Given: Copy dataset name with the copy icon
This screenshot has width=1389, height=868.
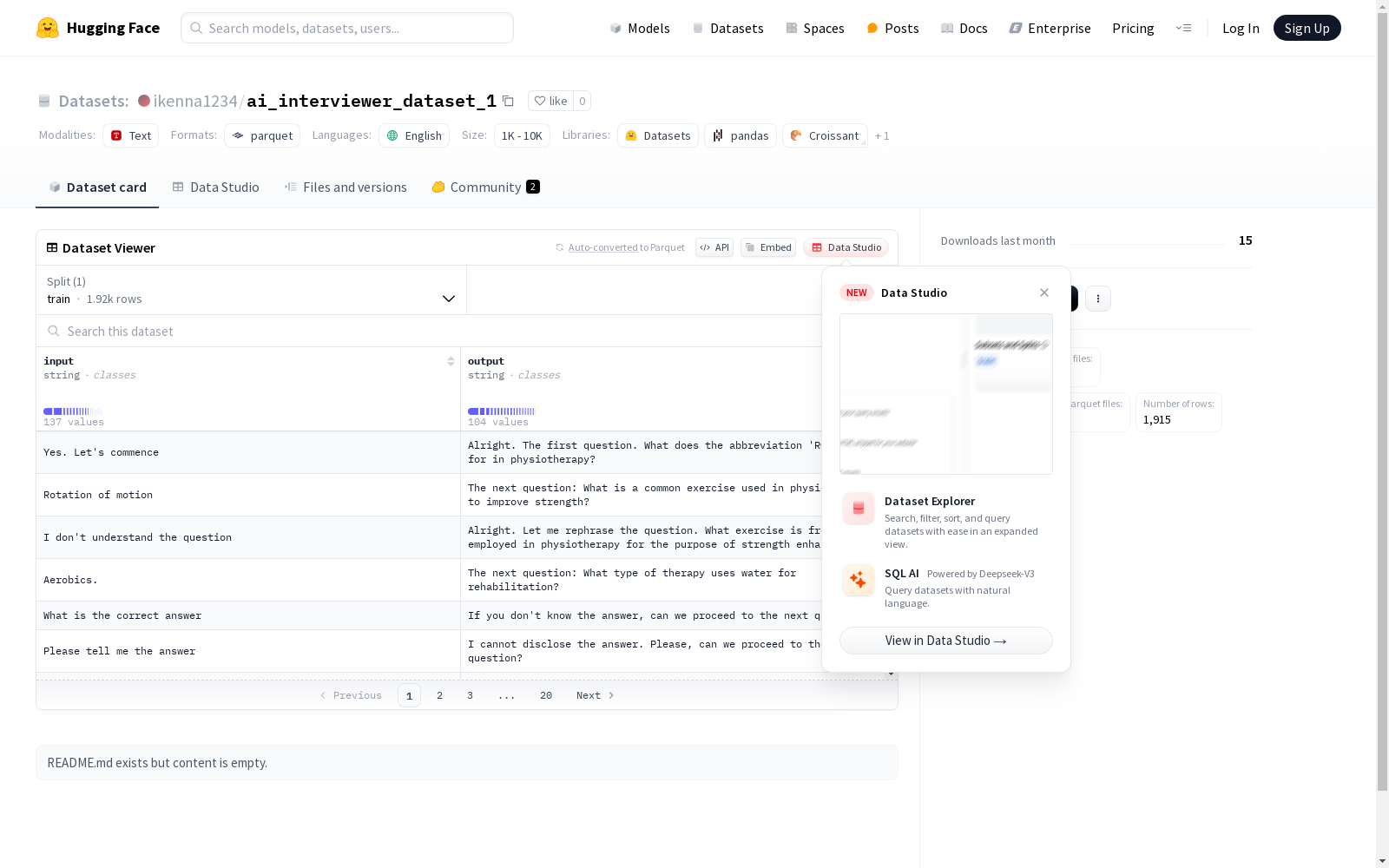Looking at the screenshot, I should 509,102.
